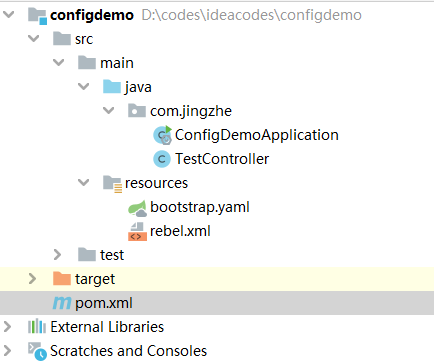Collapse the configdemo project root
Image resolution: width=434 pixels, height=363 pixels.
click(x=9, y=15)
